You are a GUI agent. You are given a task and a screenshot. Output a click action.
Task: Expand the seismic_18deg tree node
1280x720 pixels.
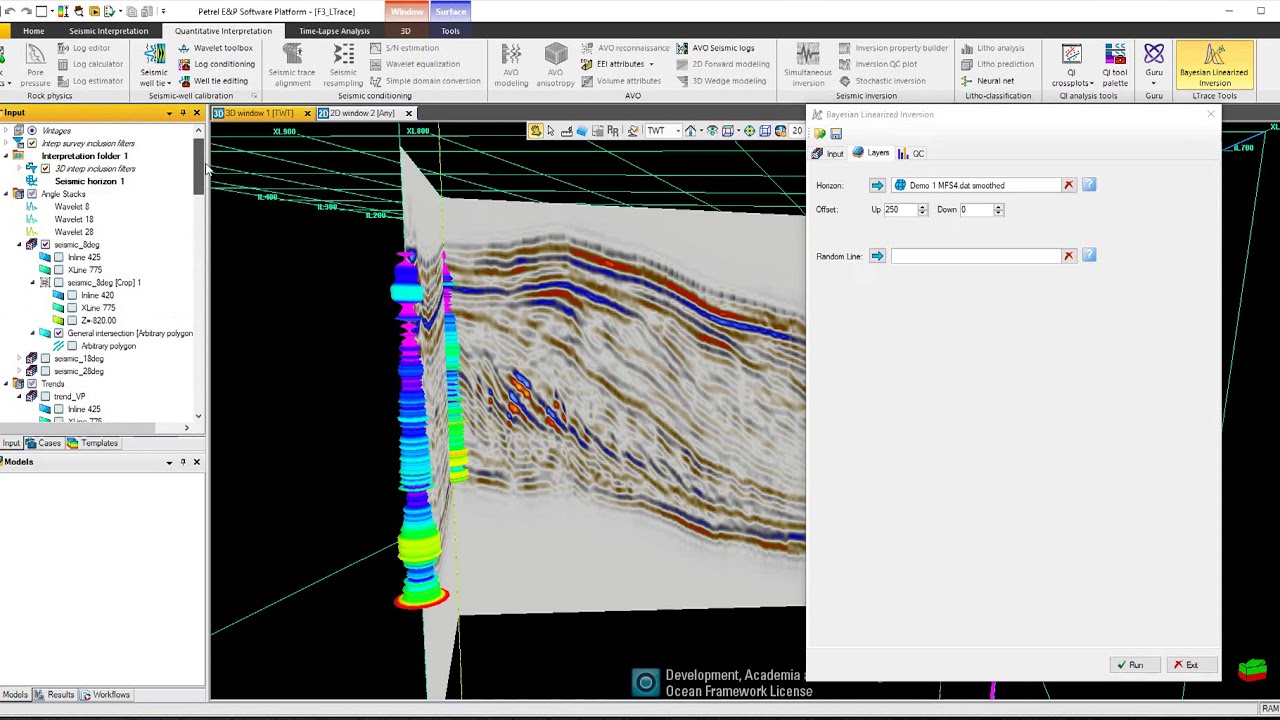pos(19,358)
